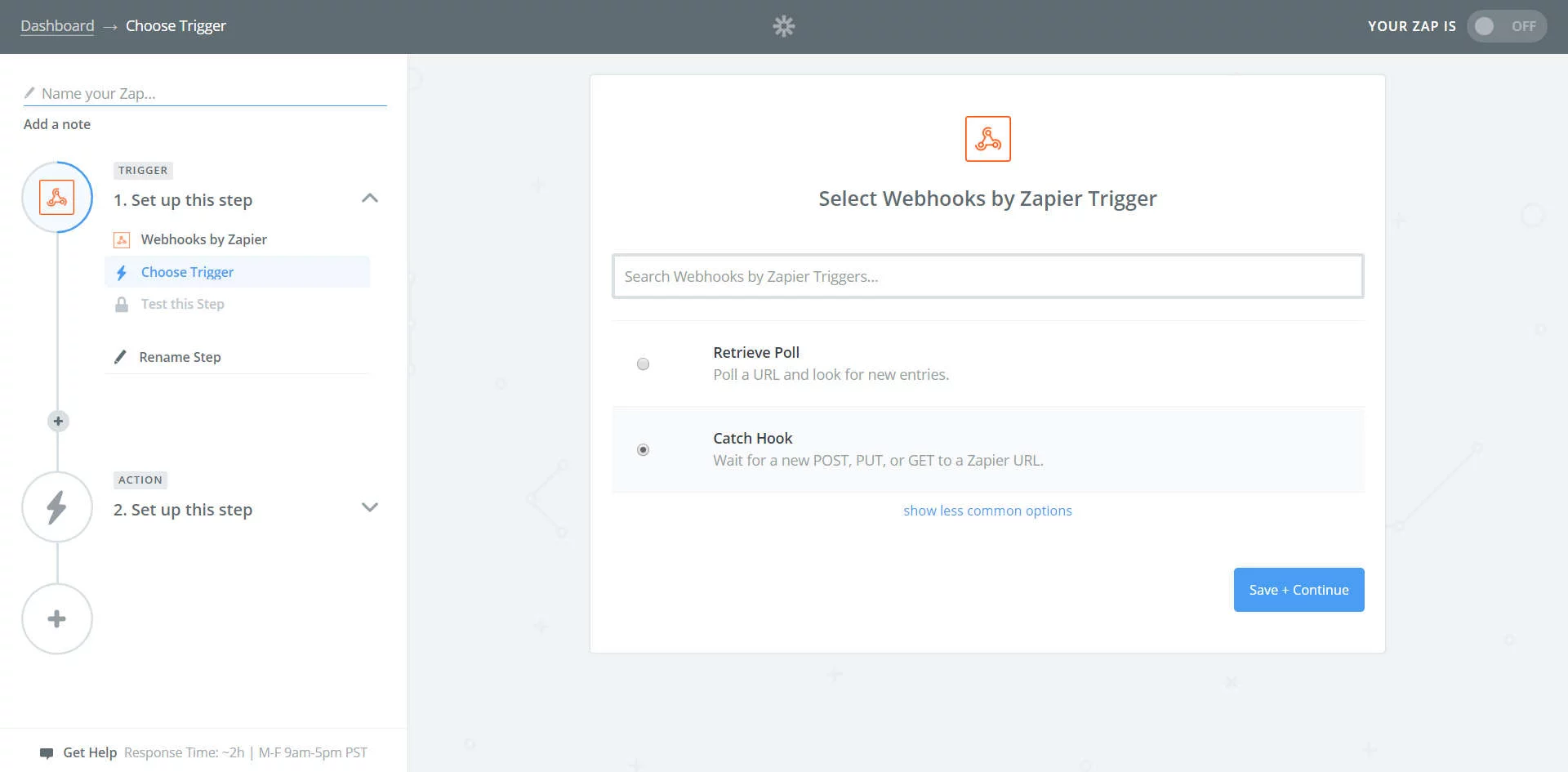
Task: Click Add a note
Action: click(57, 124)
